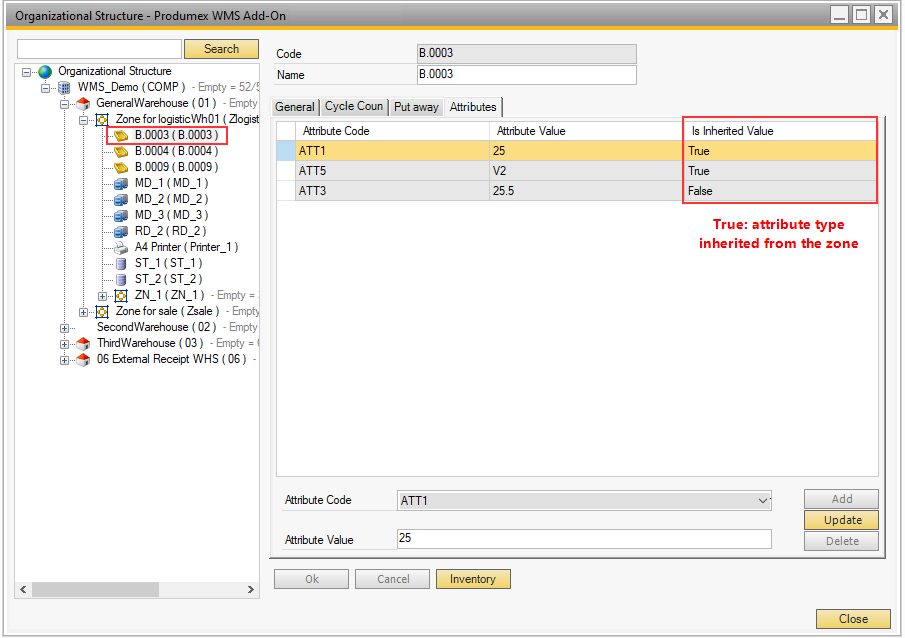Click the globe icon for Organizational Structure

(x=44, y=72)
